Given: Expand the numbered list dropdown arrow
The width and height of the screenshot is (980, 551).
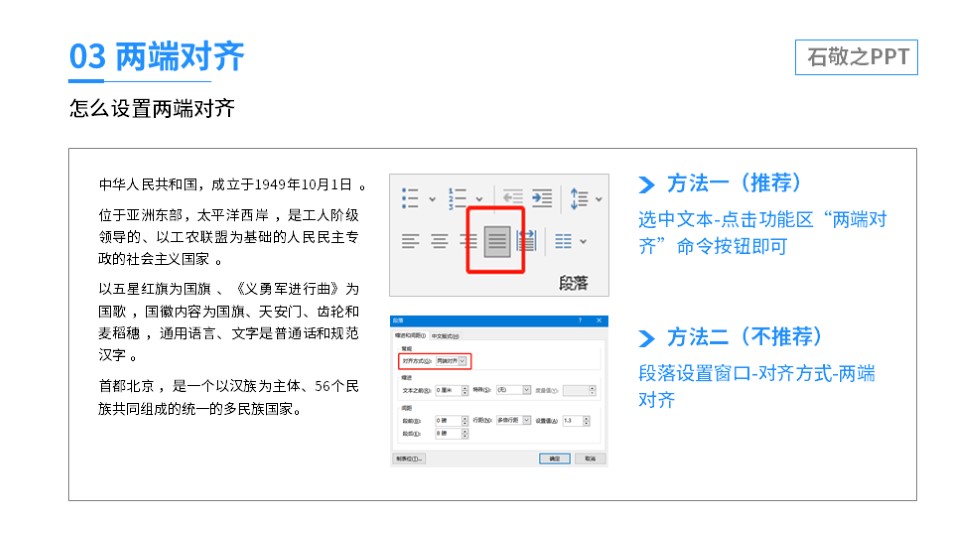Looking at the screenshot, I should click(x=480, y=199).
